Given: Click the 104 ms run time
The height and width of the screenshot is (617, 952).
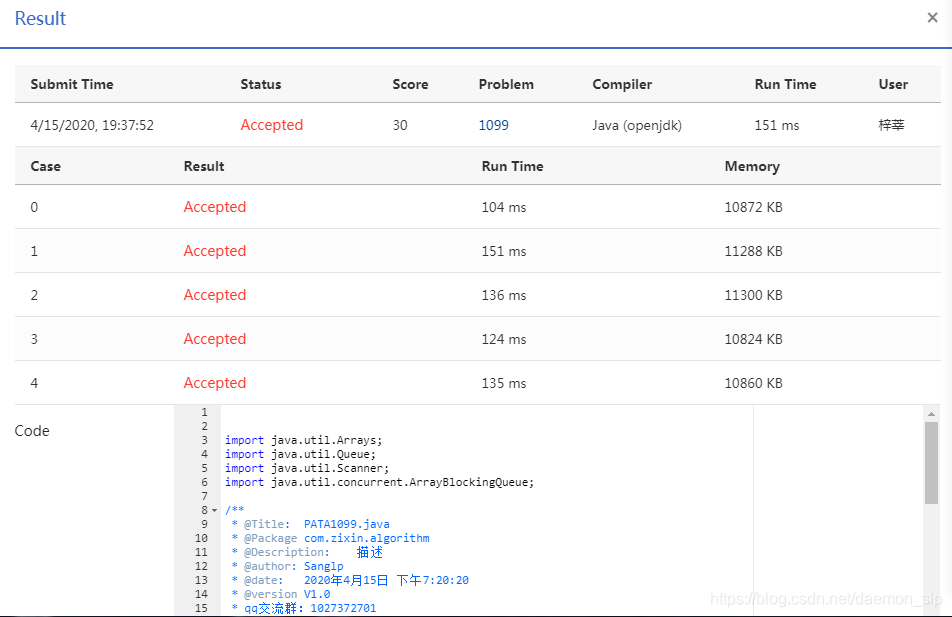Looking at the screenshot, I should [504, 207].
